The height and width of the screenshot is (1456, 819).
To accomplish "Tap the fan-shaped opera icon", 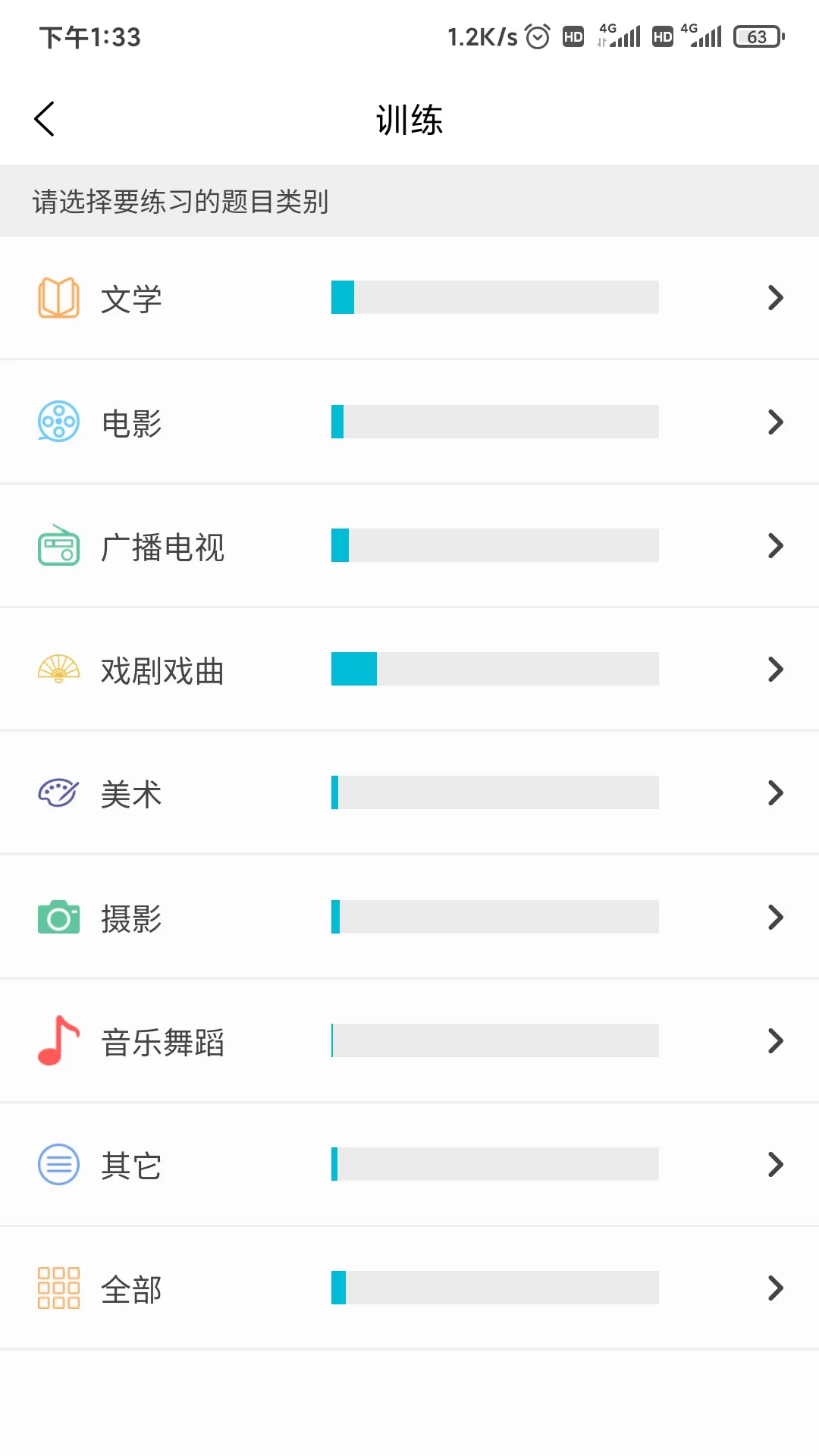I will click(x=58, y=669).
